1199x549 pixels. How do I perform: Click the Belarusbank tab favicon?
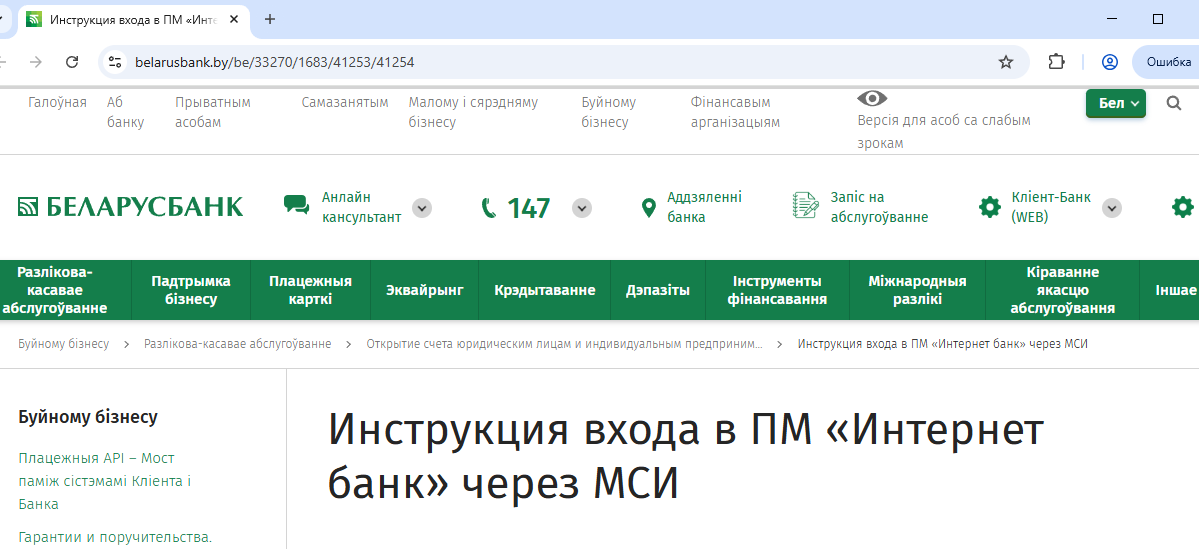(34, 19)
